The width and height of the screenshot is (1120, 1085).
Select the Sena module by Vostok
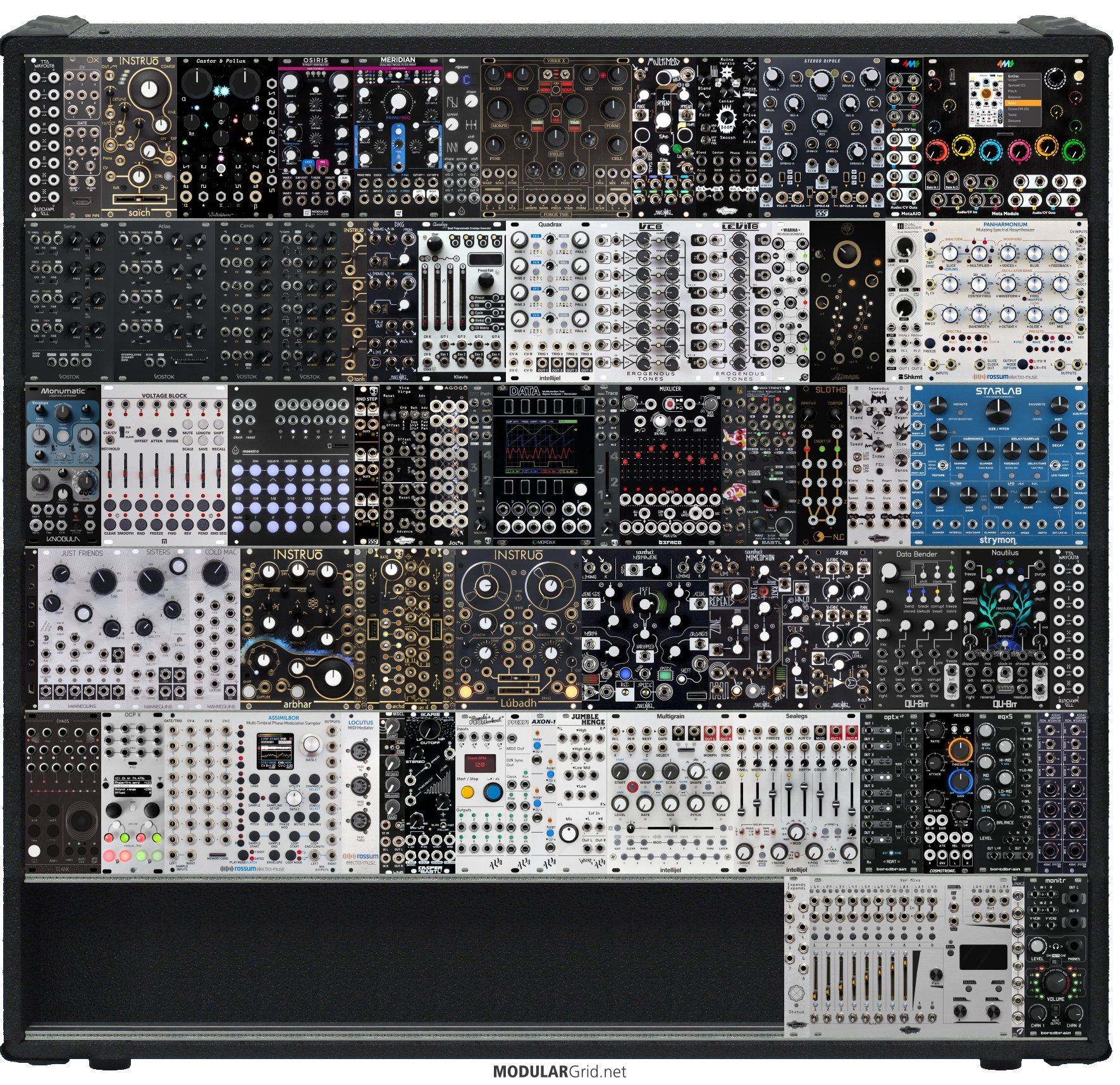70,301
